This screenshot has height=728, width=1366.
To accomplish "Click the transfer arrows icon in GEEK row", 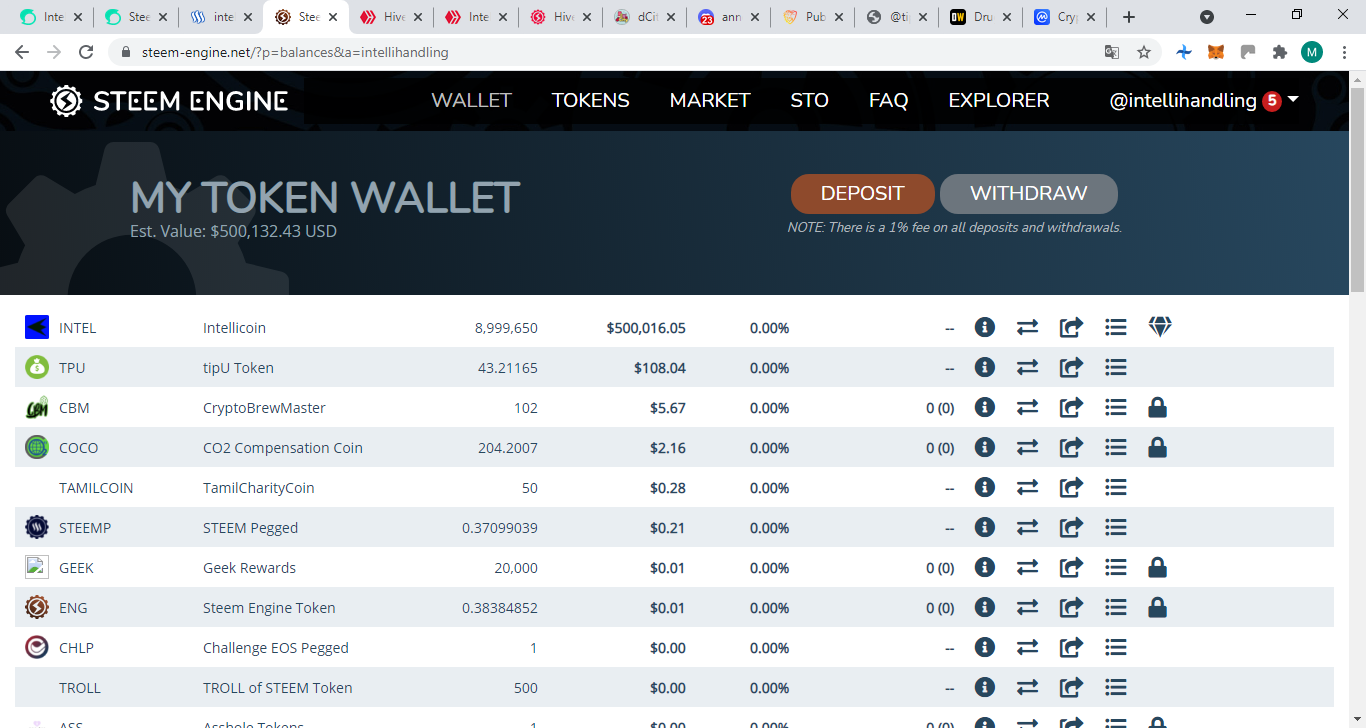I will [1028, 567].
